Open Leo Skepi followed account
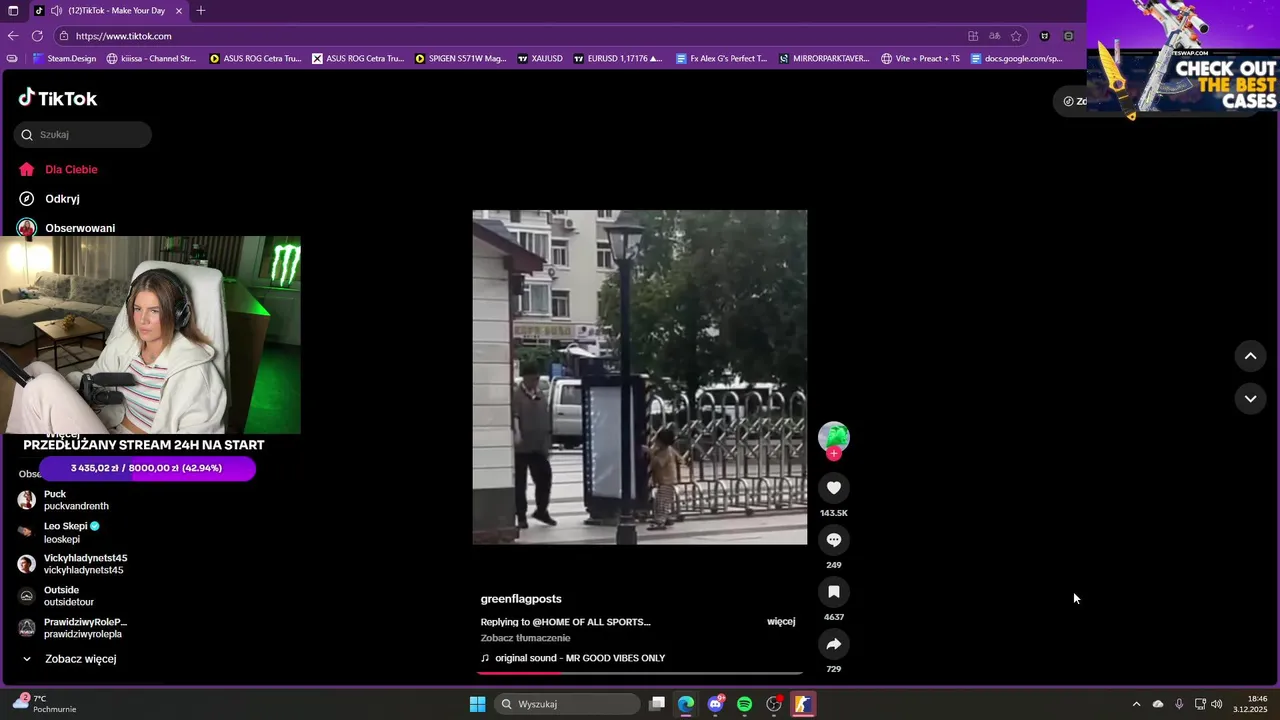Image resolution: width=1280 pixels, height=720 pixels. [x=70, y=532]
